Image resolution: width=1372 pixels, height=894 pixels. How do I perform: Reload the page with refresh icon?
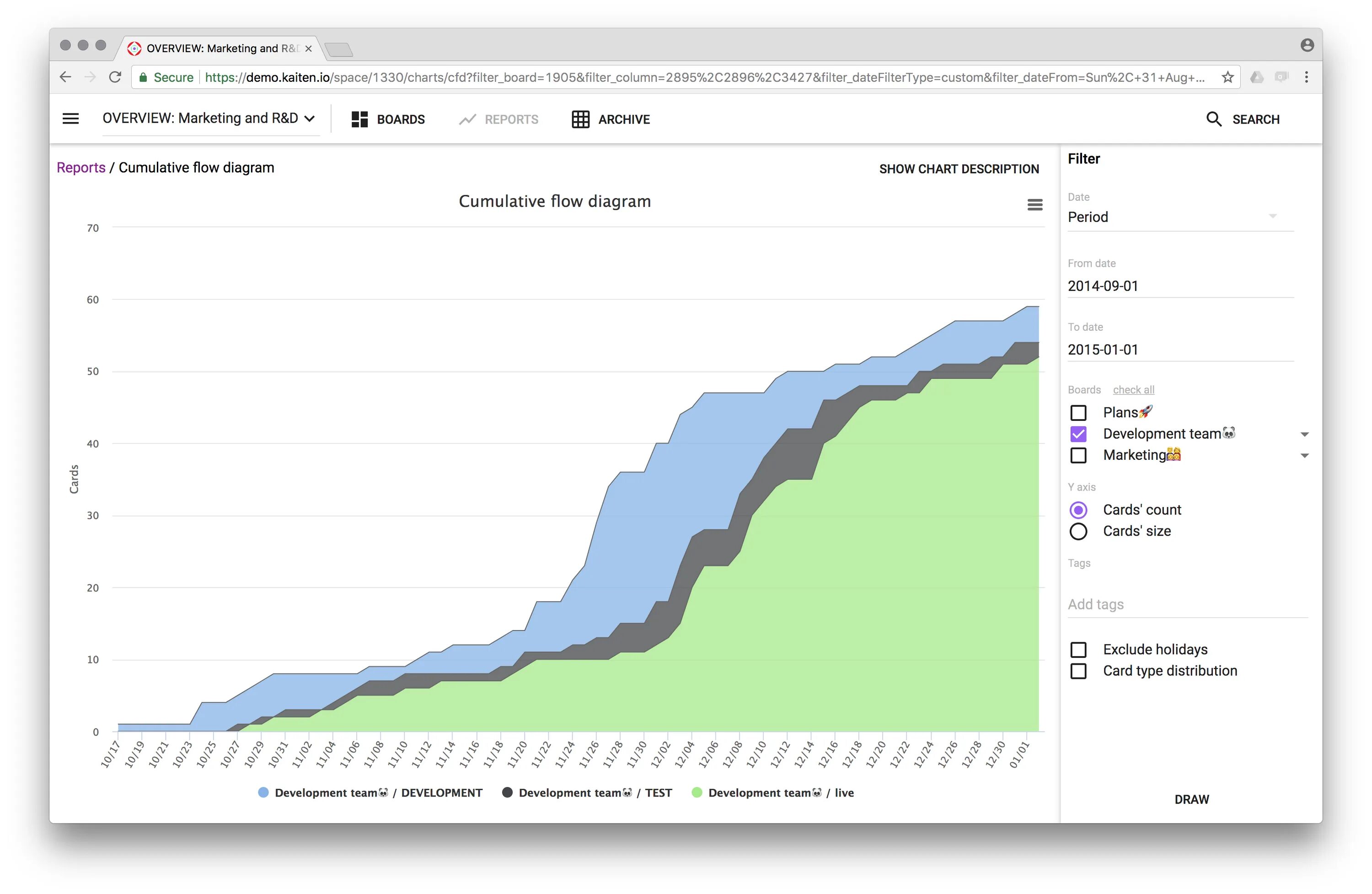coord(115,77)
